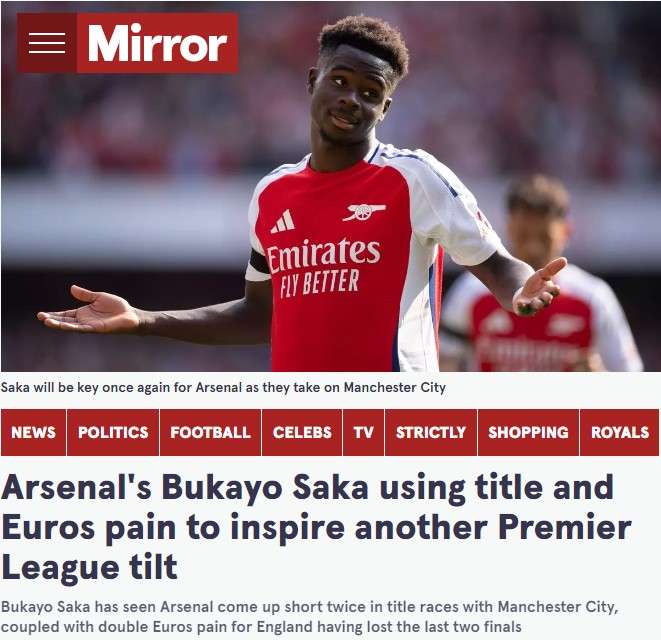Click the Bukayo Saka headline
This screenshot has height=640, width=661.
click(316, 527)
